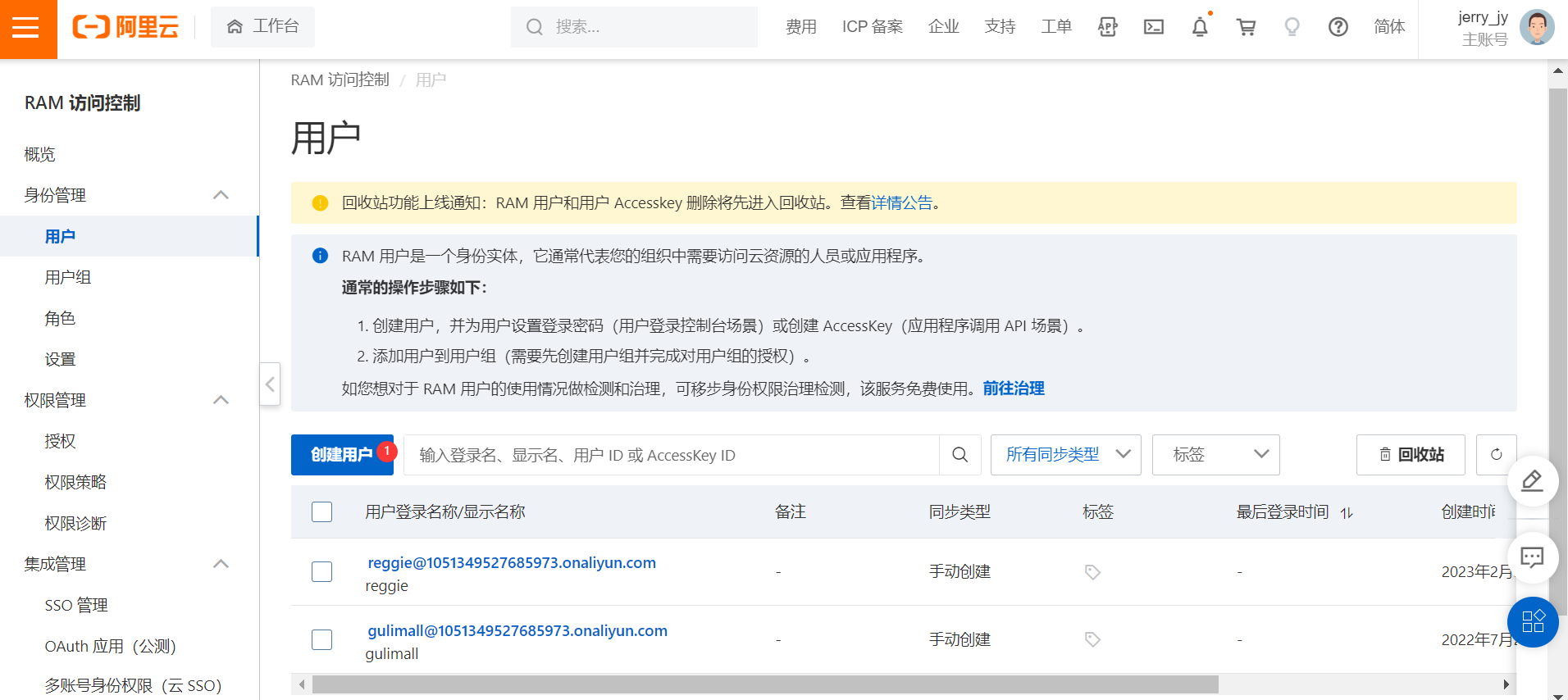Image resolution: width=1568 pixels, height=700 pixels.
Task: Click the magnifier icon in user search
Action: 960,455
